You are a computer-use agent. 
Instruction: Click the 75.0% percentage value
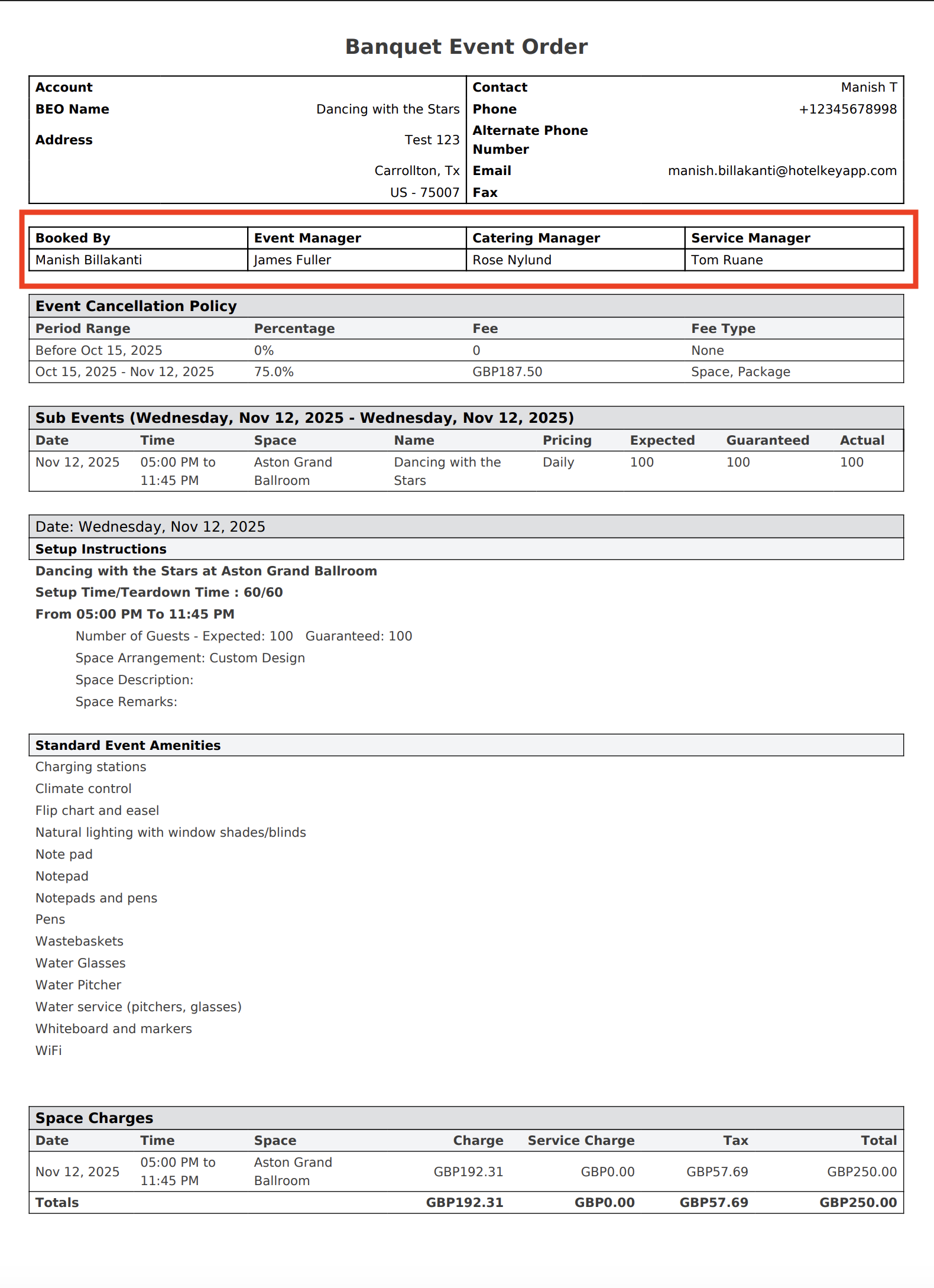274,372
